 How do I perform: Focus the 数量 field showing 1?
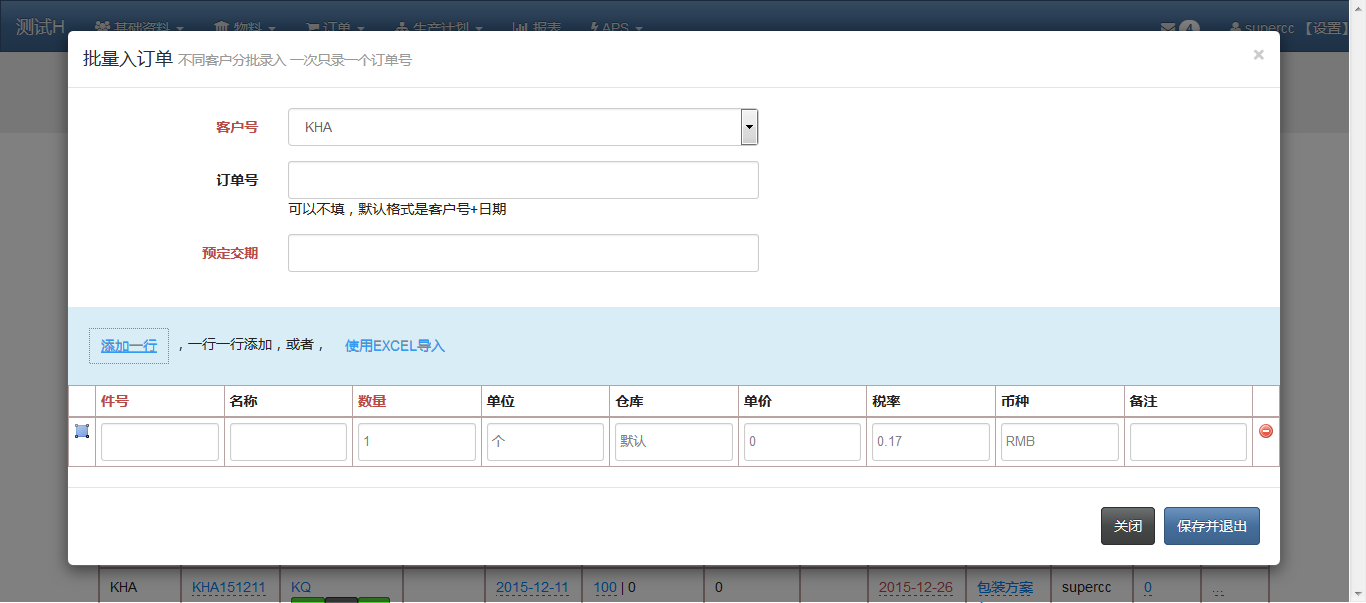417,442
